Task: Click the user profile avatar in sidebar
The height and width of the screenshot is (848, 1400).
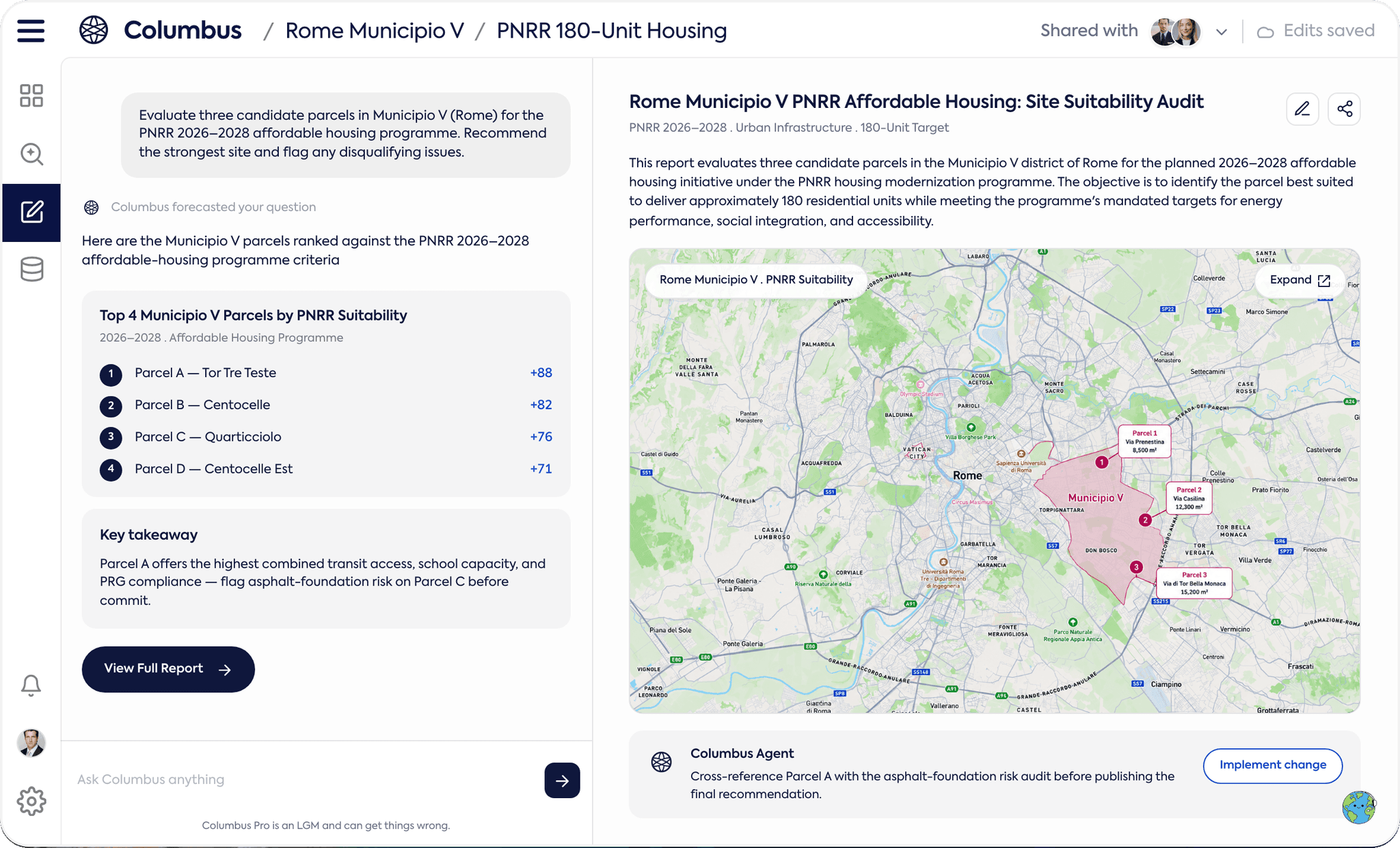Action: [x=31, y=743]
